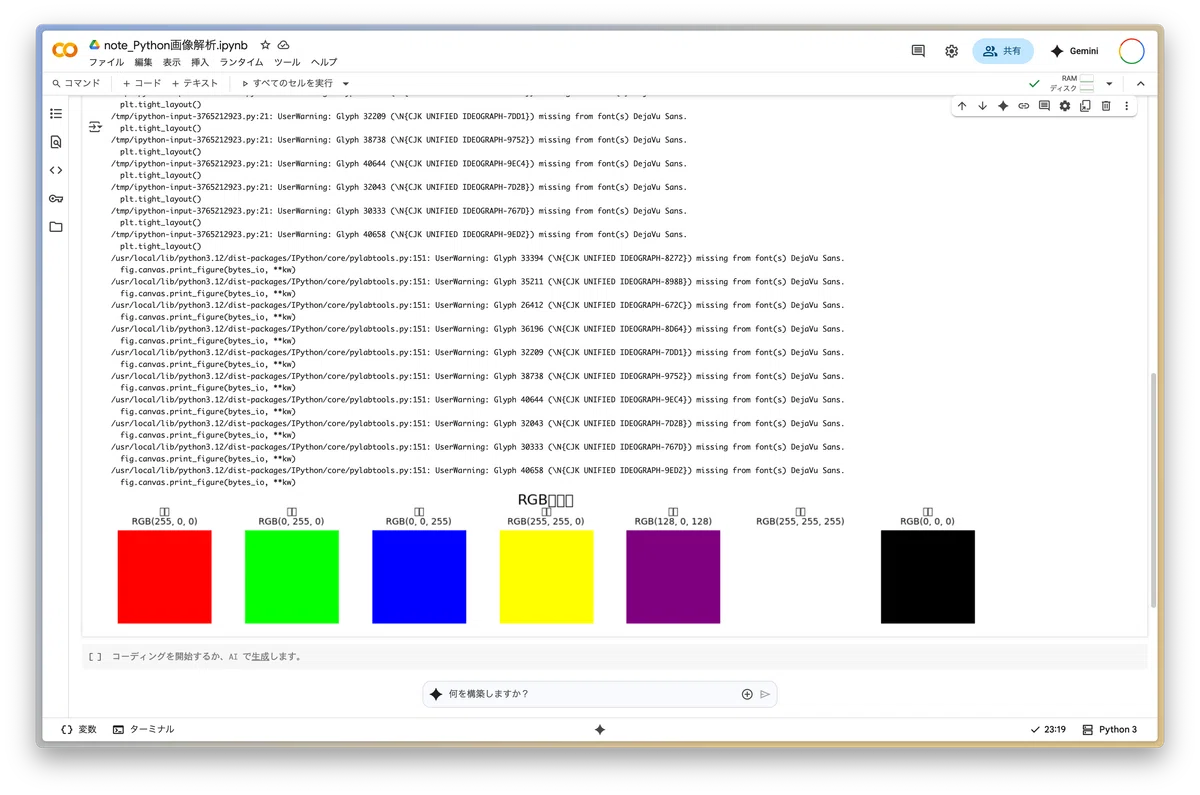Open the ヘルプ menu
The width and height of the screenshot is (1200, 795).
click(x=324, y=62)
